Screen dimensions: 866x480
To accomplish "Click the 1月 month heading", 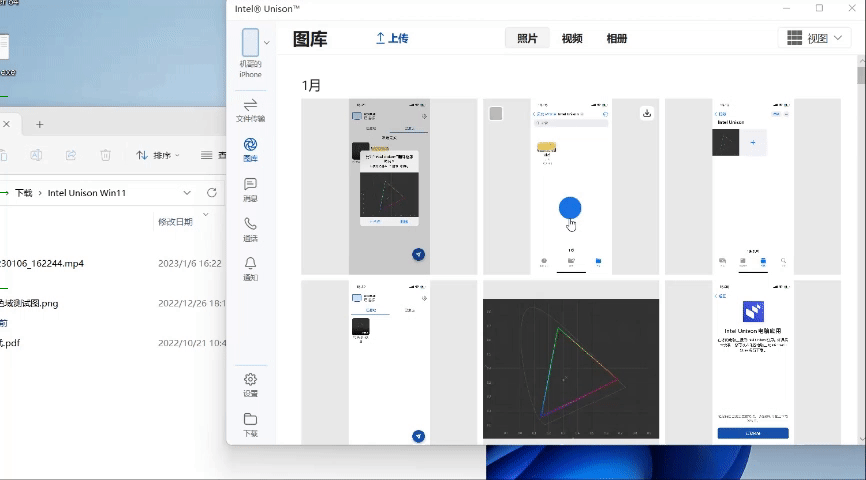I will [311, 85].
